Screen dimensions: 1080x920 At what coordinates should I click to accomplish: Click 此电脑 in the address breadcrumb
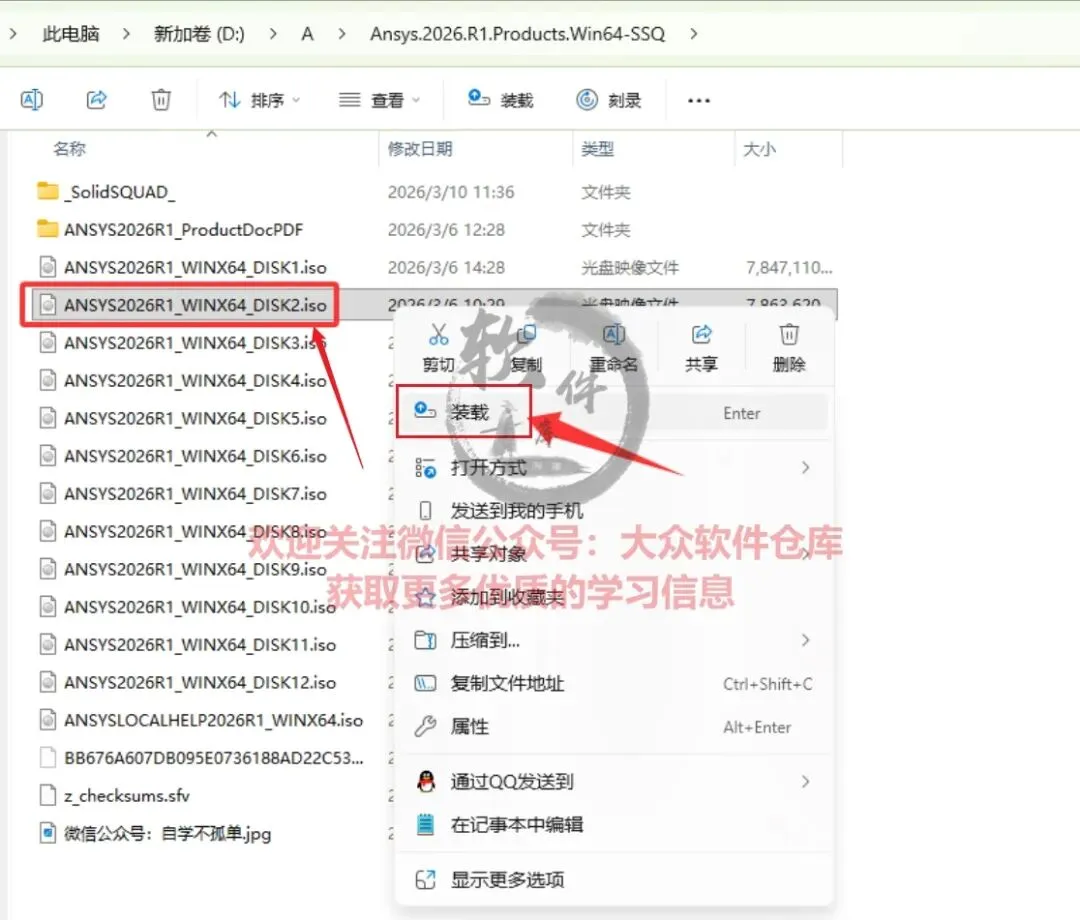[x=71, y=34]
